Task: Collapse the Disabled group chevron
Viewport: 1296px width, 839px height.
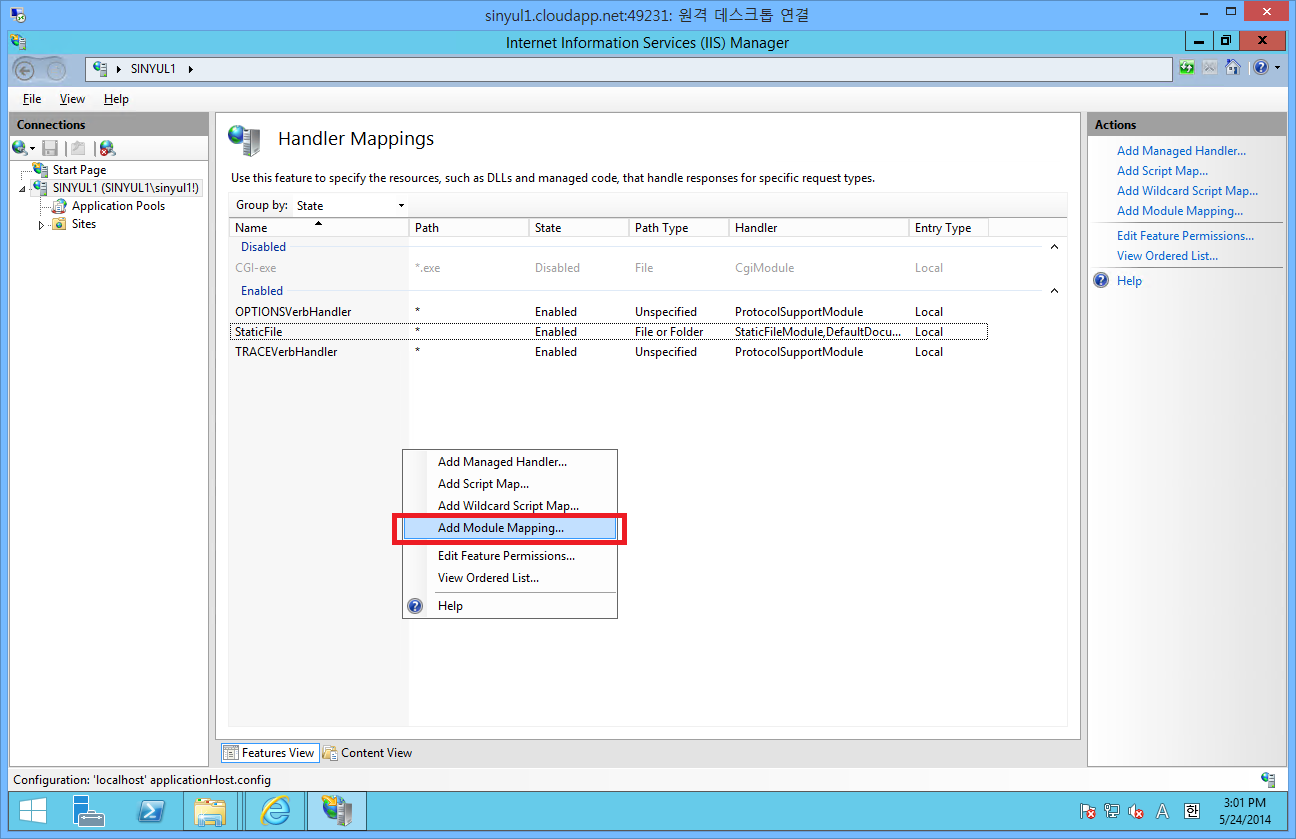Action: (1054, 247)
